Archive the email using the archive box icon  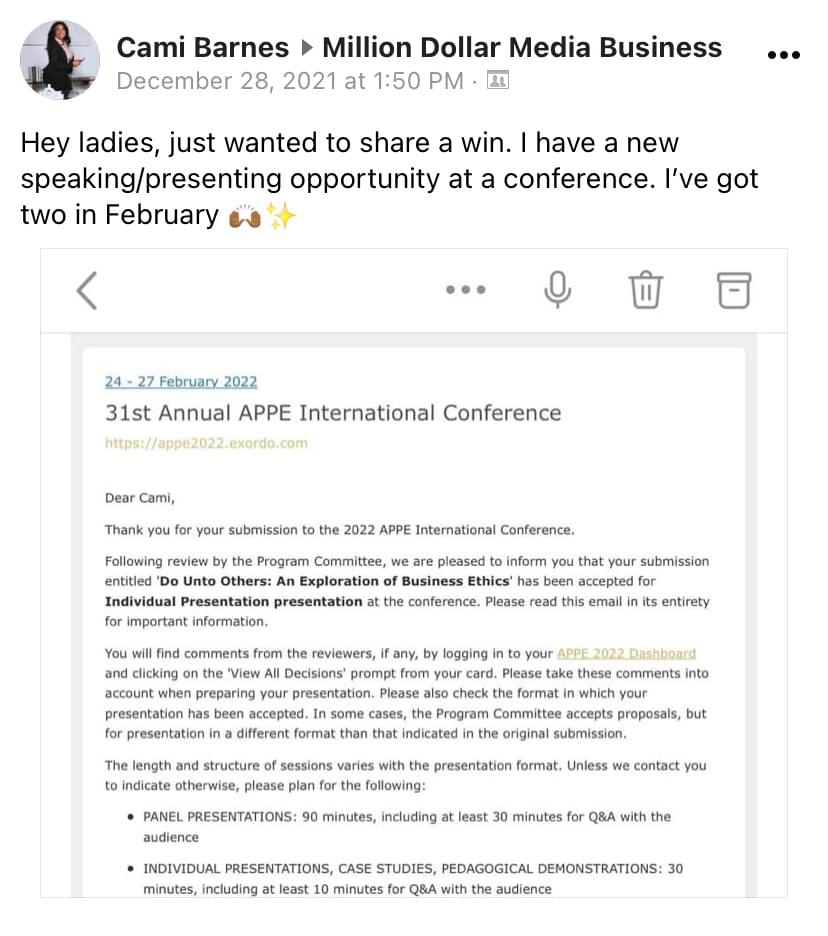[x=733, y=291]
